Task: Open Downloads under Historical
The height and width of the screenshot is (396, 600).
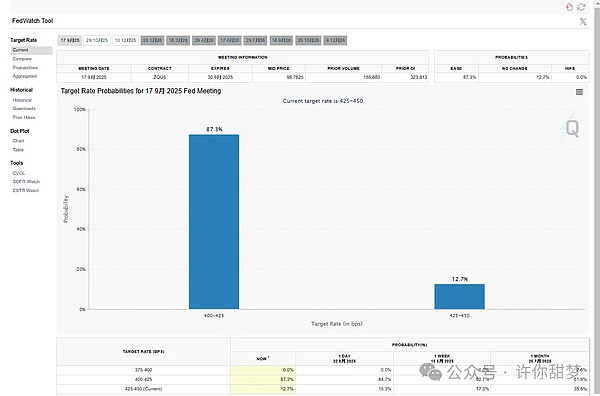Action: tap(24, 109)
